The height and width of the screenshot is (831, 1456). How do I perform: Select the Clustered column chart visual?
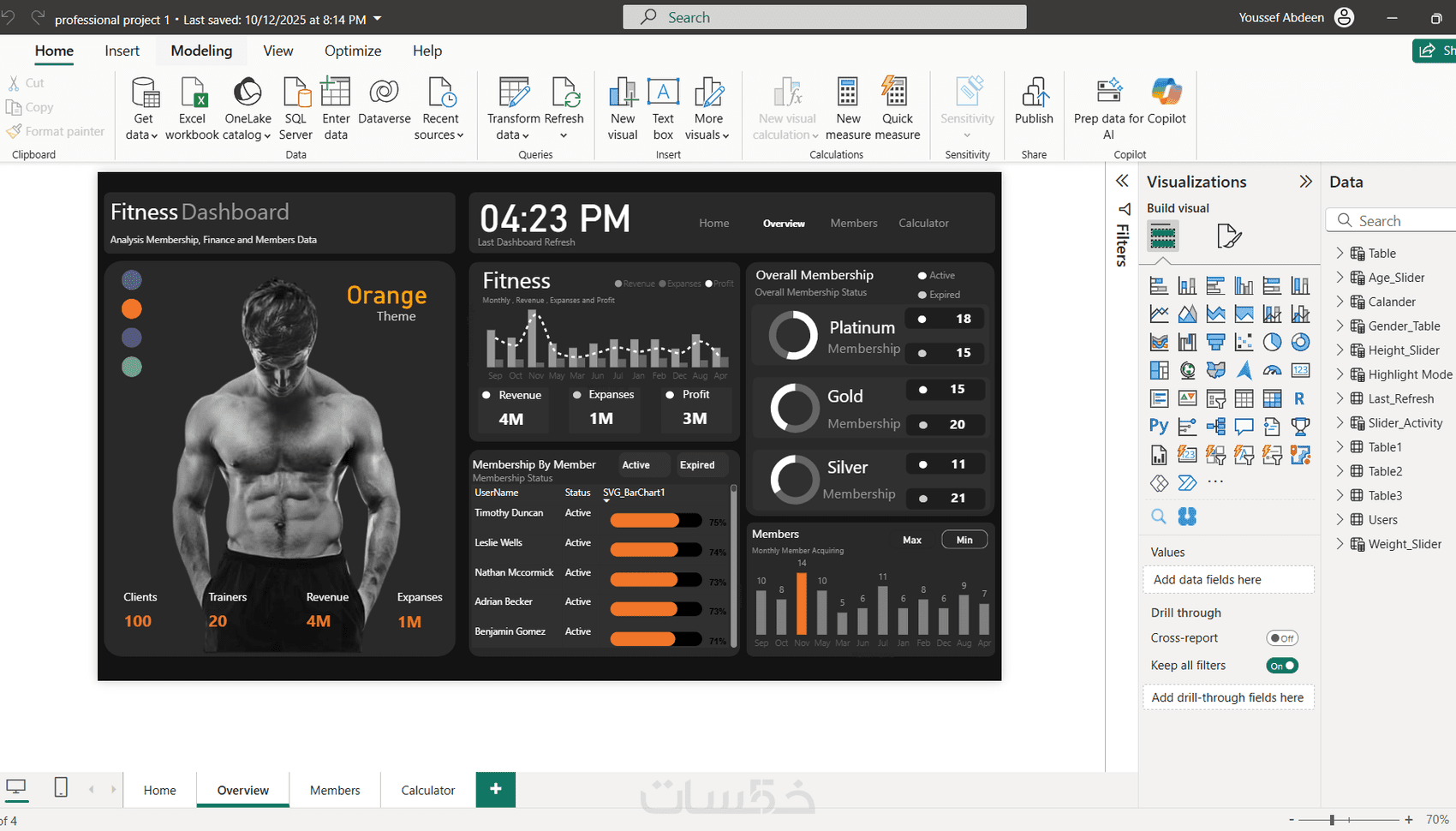1244,286
